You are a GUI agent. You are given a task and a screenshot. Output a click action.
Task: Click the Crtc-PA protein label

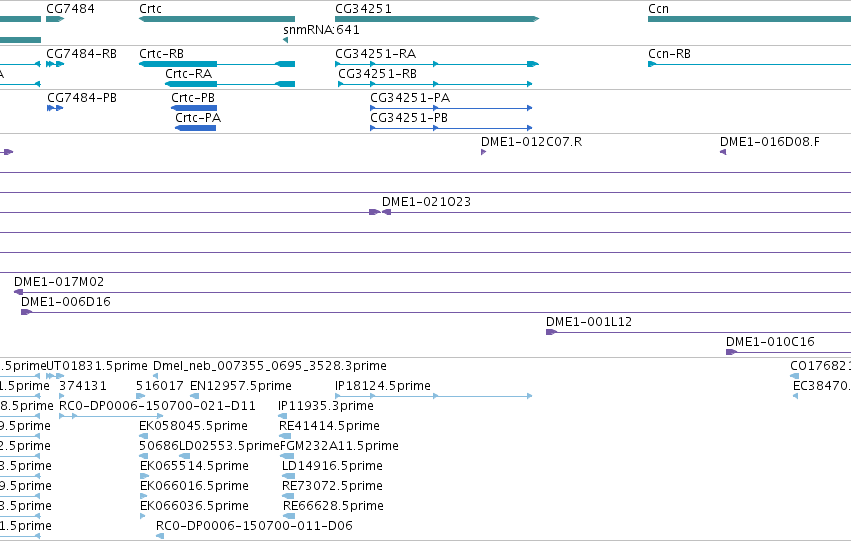pos(198,118)
